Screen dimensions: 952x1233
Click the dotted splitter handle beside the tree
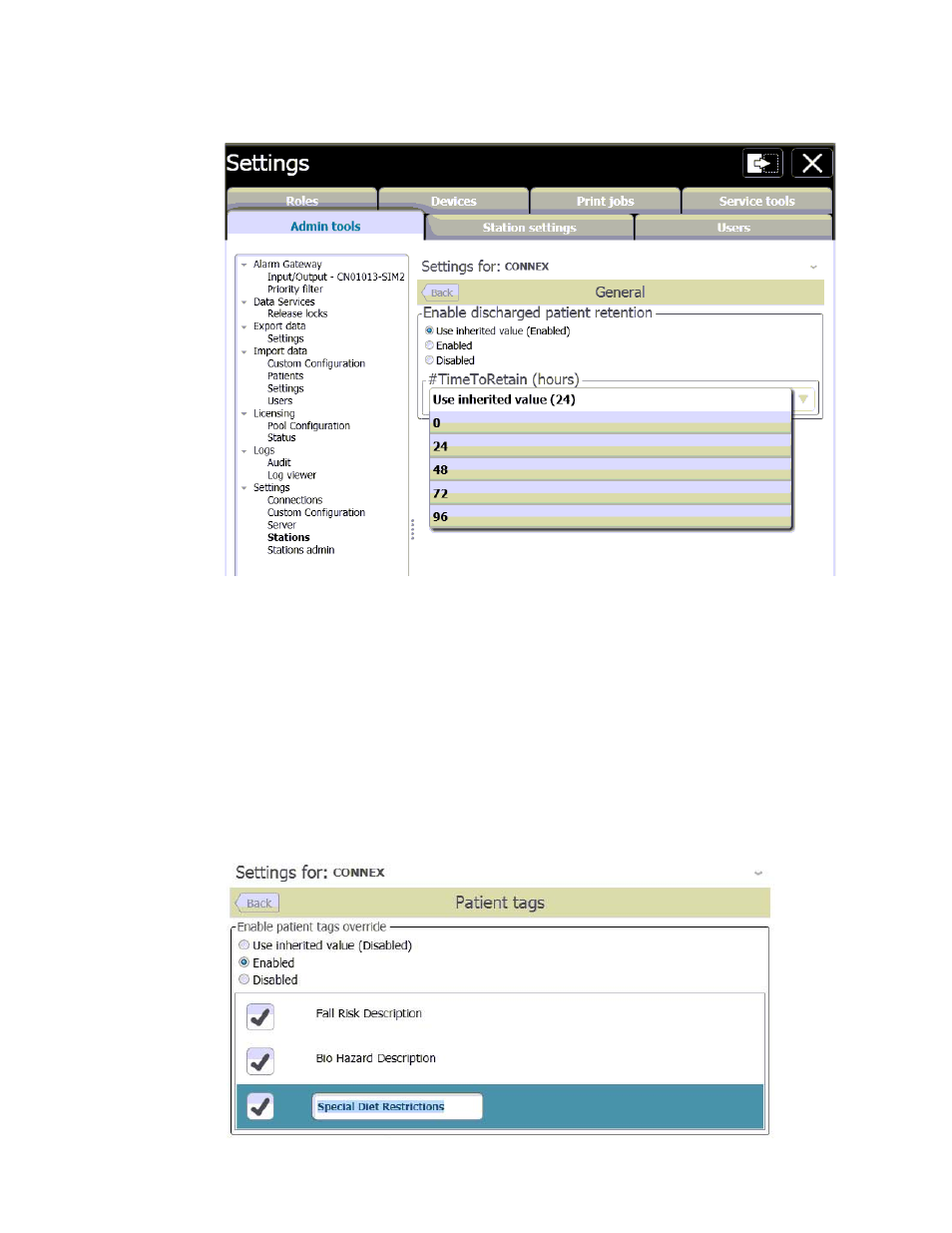click(x=412, y=529)
